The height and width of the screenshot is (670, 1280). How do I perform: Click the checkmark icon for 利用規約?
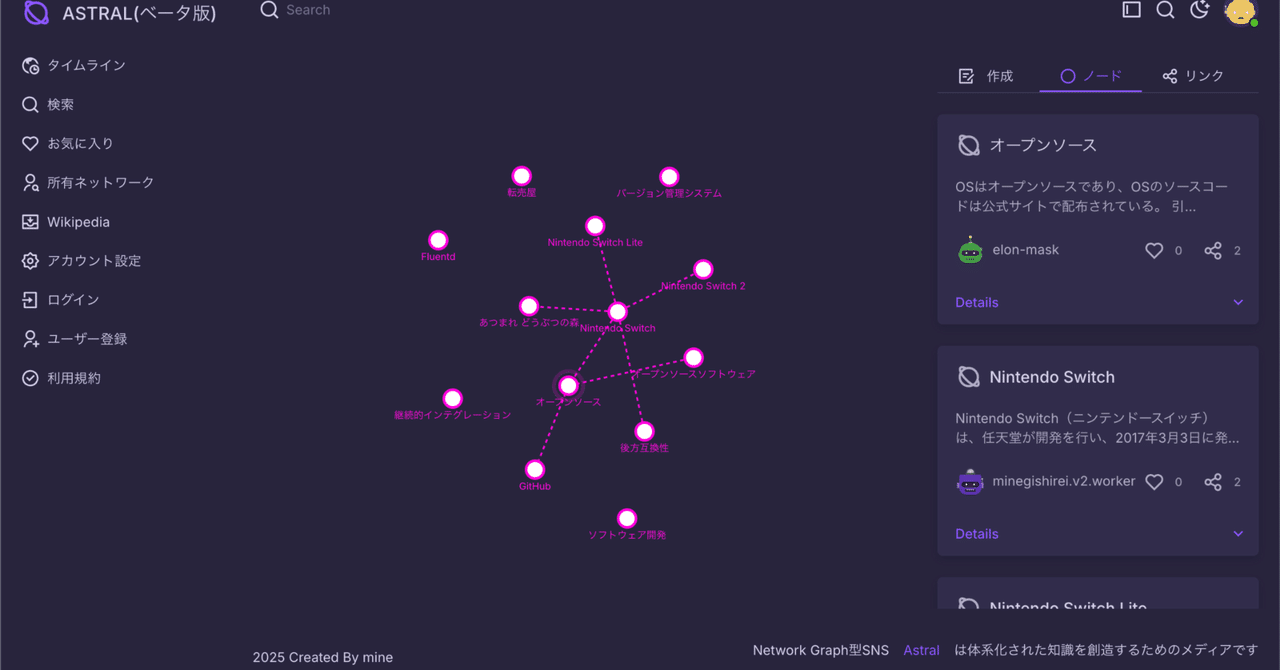(x=30, y=378)
